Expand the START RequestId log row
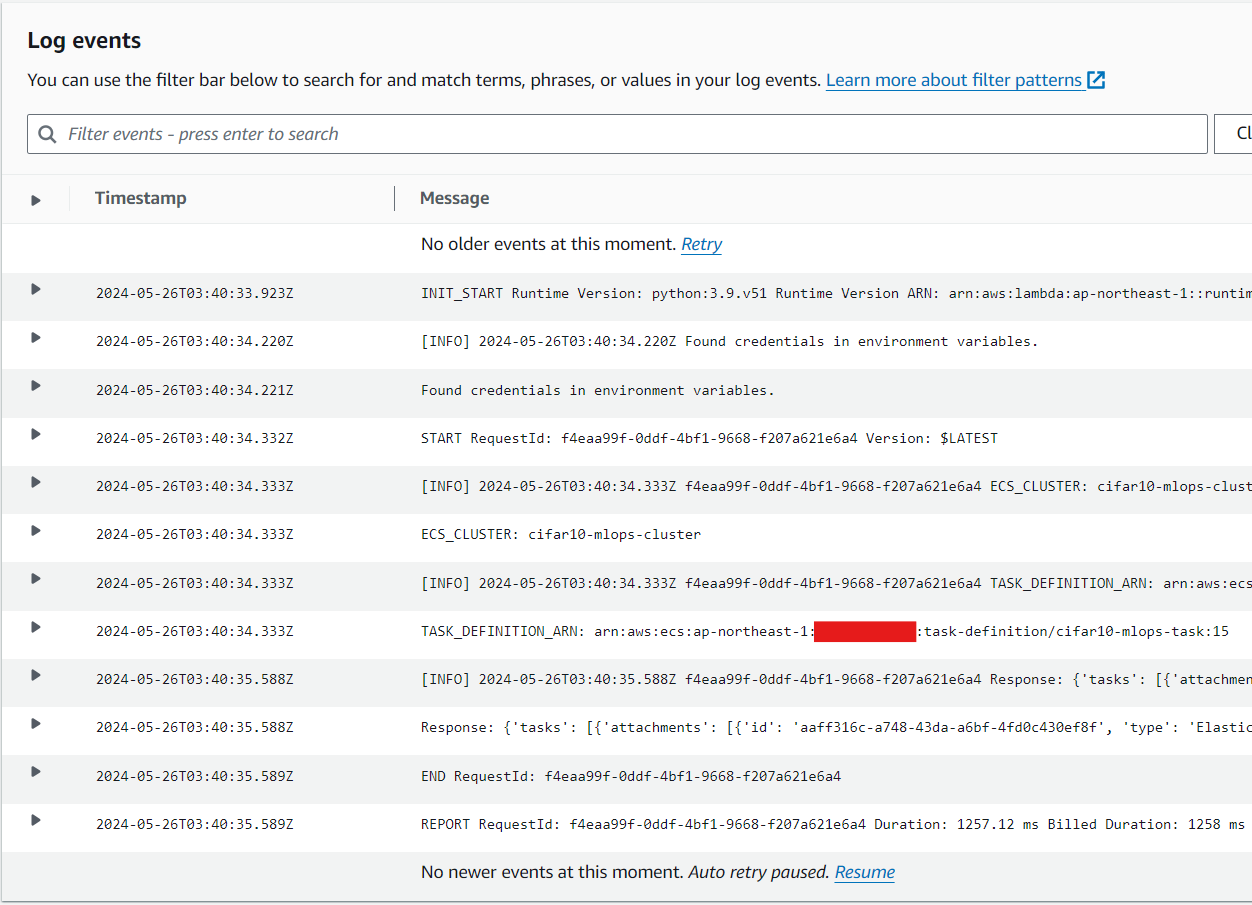The width and height of the screenshot is (1252, 905). 36,434
